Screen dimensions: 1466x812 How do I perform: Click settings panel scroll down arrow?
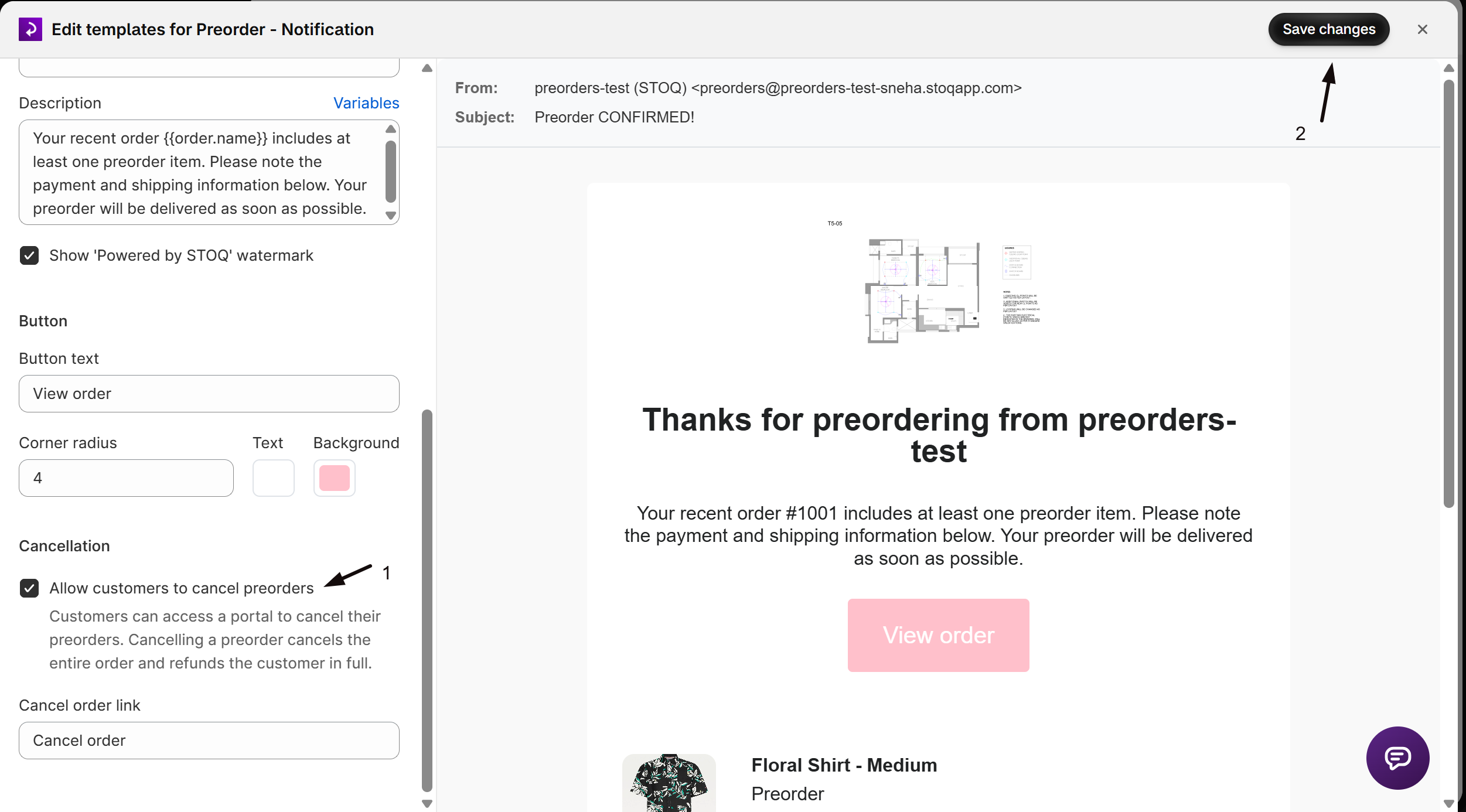427,804
